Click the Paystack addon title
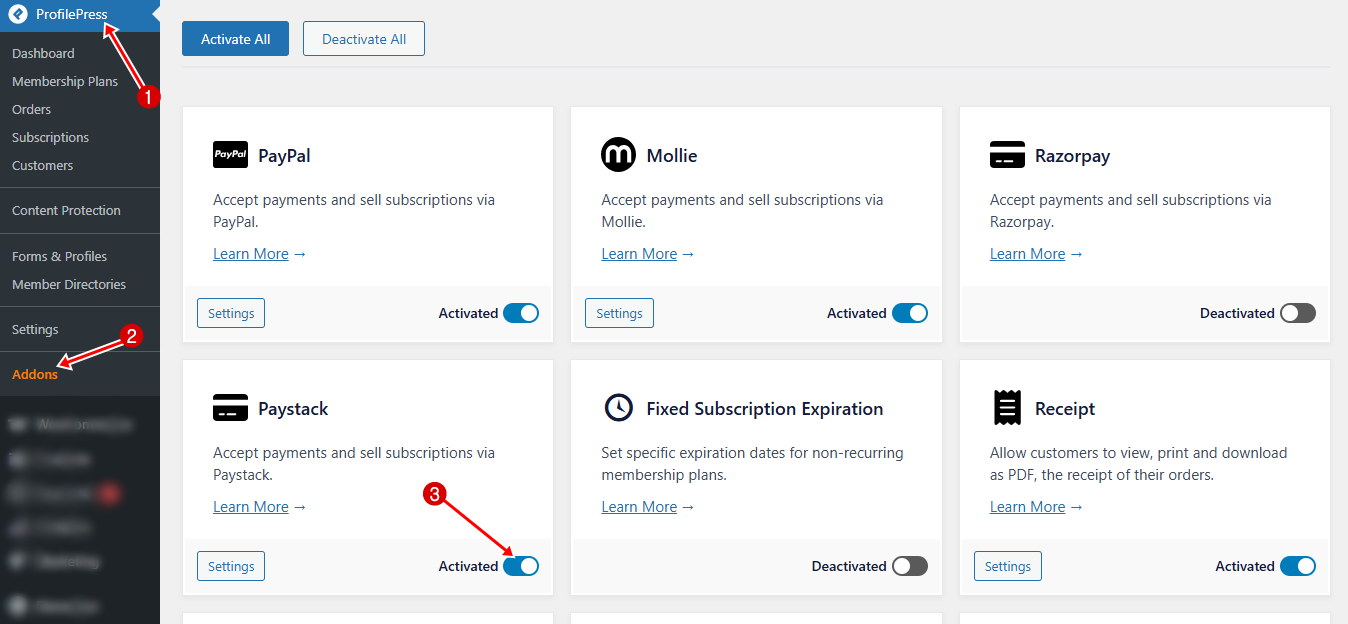Image resolution: width=1348 pixels, height=624 pixels. 293,409
